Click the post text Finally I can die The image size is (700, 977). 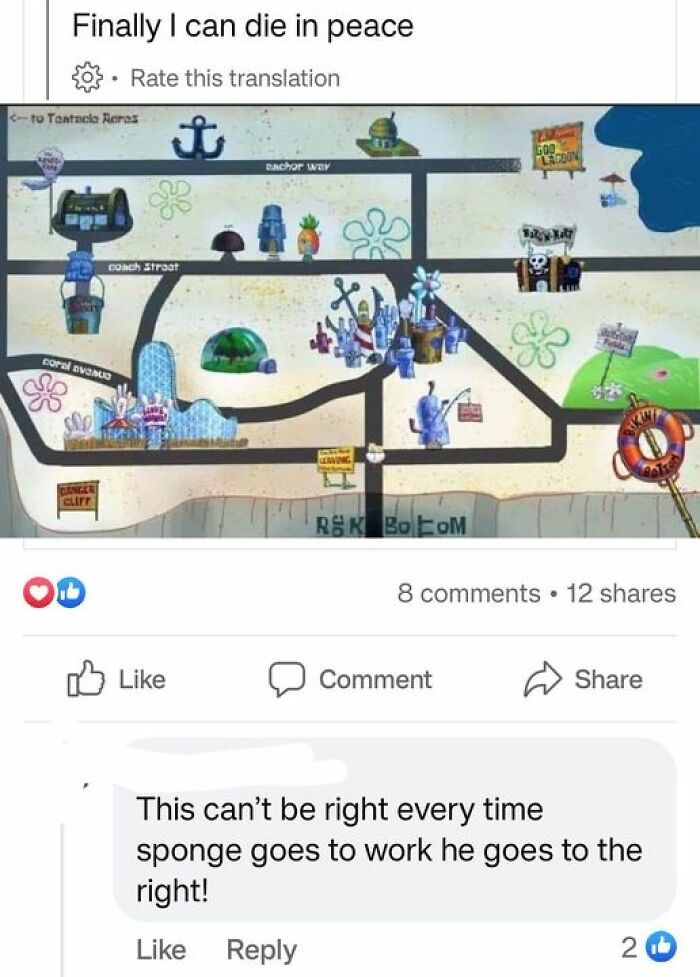click(242, 26)
